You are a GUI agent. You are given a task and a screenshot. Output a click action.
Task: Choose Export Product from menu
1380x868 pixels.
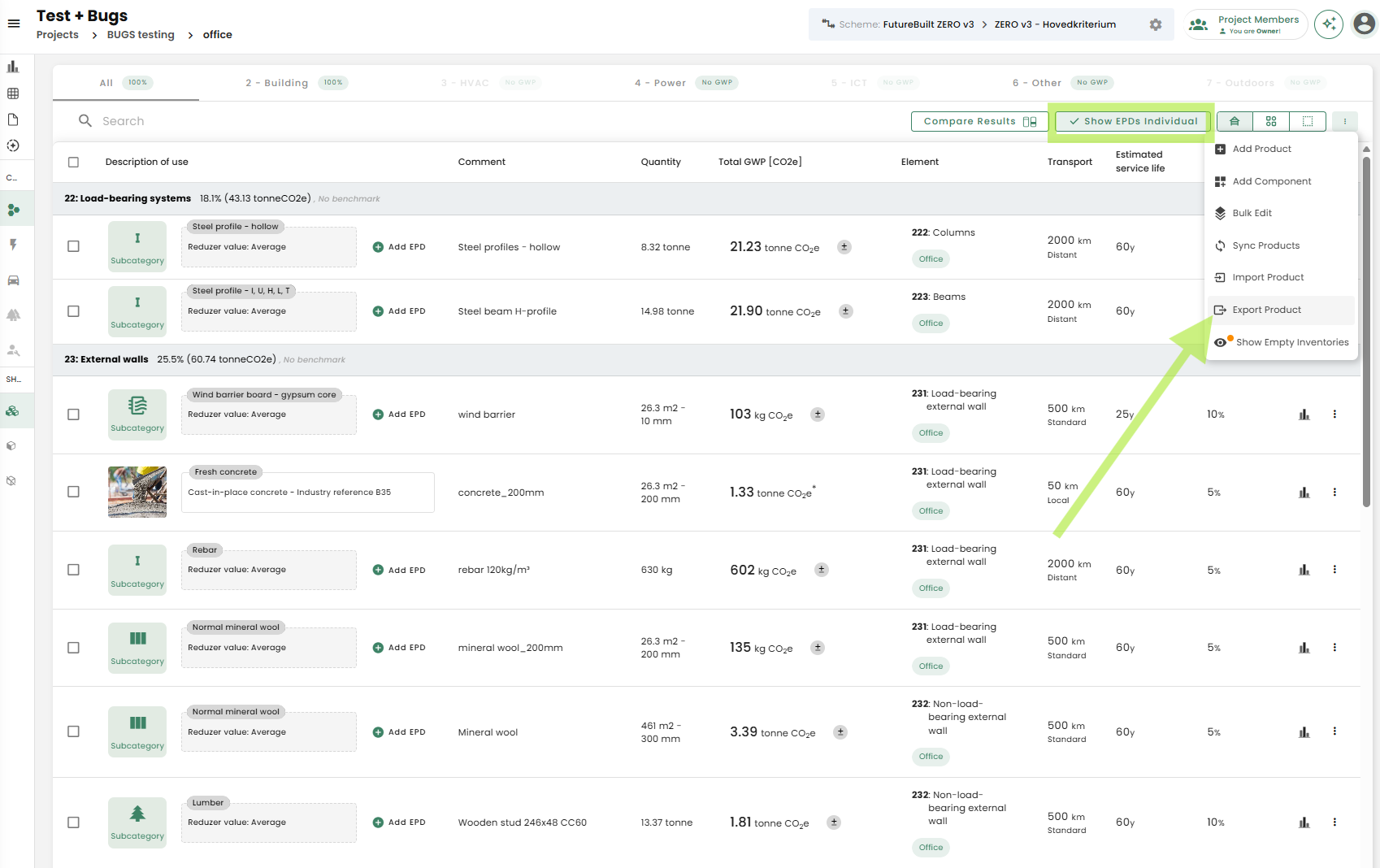[x=1266, y=310]
